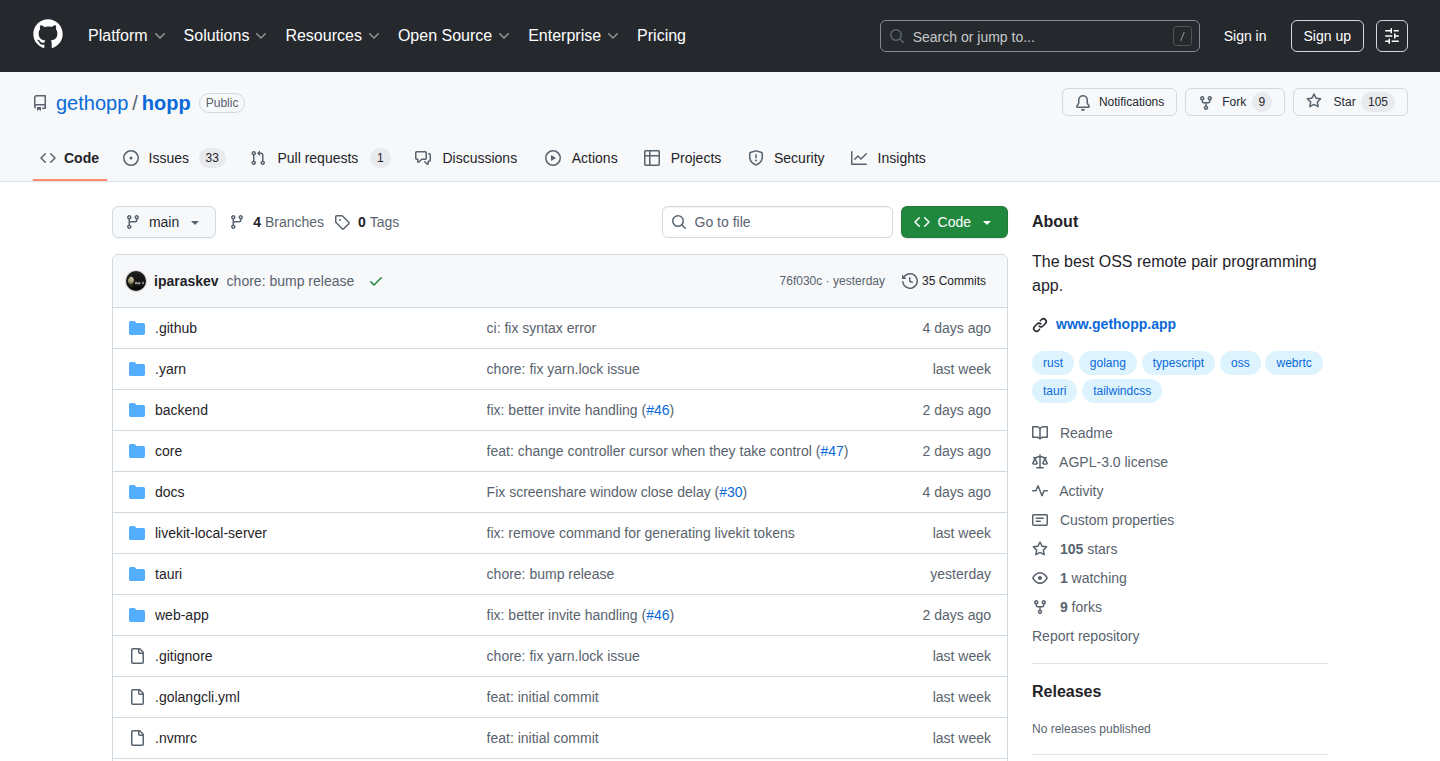The width and height of the screenshot is (1440, 761).
Task: Open pull request #30 link in docs row
Action: (731, 492)
